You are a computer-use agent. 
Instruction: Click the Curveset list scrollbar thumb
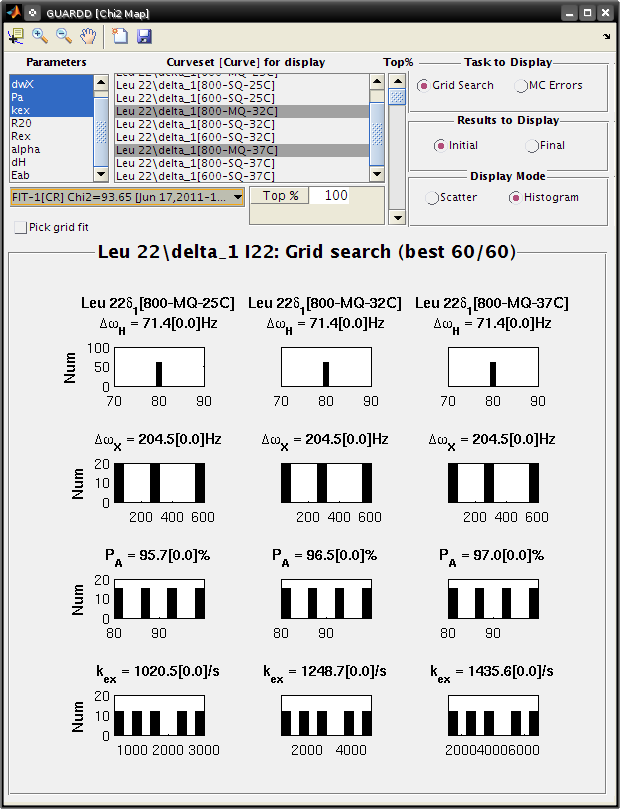click(x=377, y=135)
